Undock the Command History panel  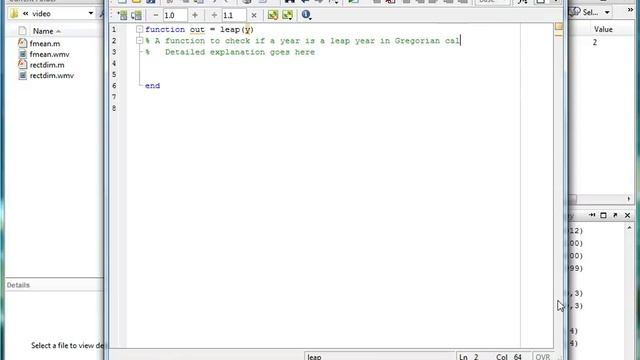(615, 215)
